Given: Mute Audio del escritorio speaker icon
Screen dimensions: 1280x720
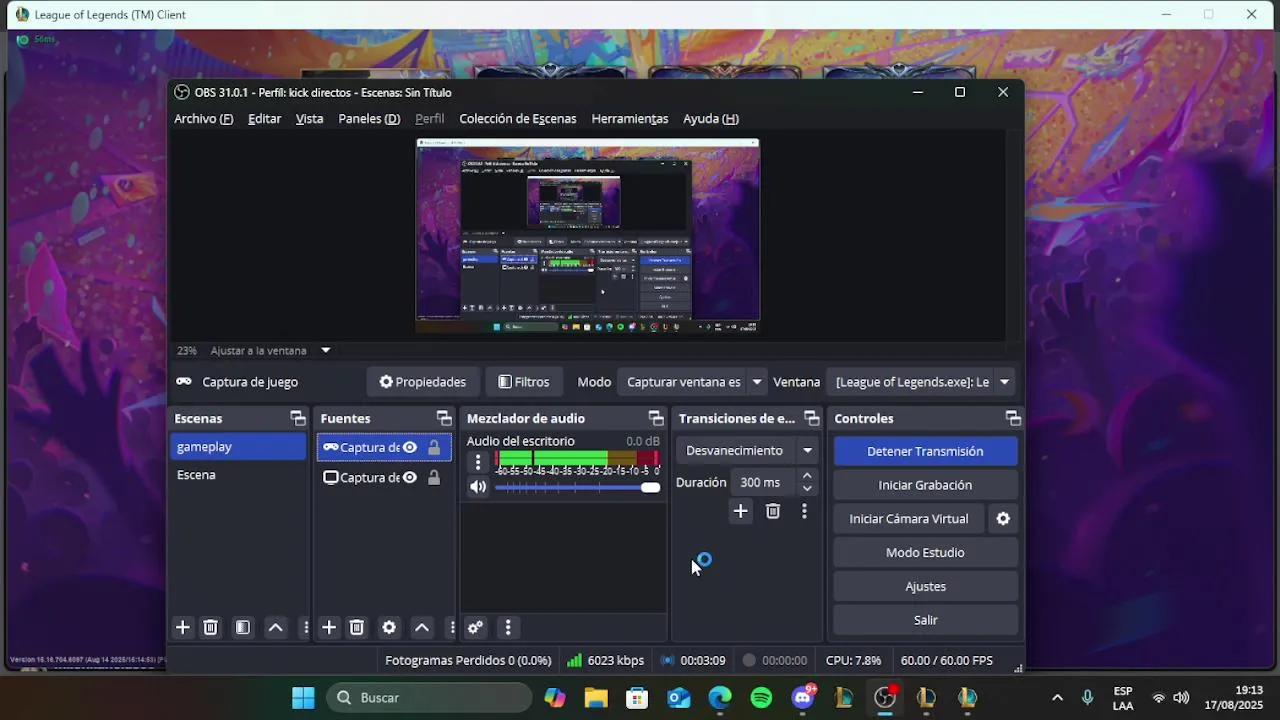Looking at the screenshot, I should (x=478, y=487).
